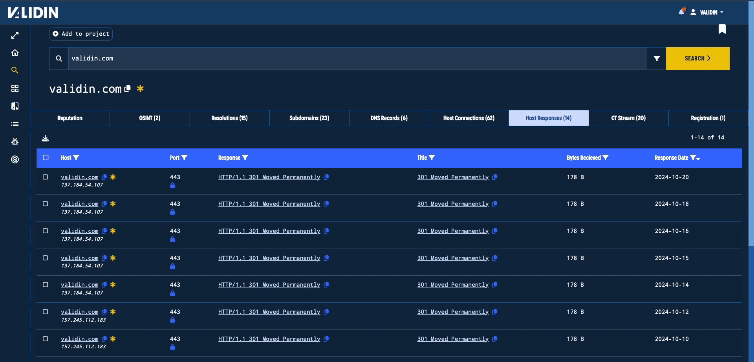Select the row dated 2024-10-14

point(46,285)
